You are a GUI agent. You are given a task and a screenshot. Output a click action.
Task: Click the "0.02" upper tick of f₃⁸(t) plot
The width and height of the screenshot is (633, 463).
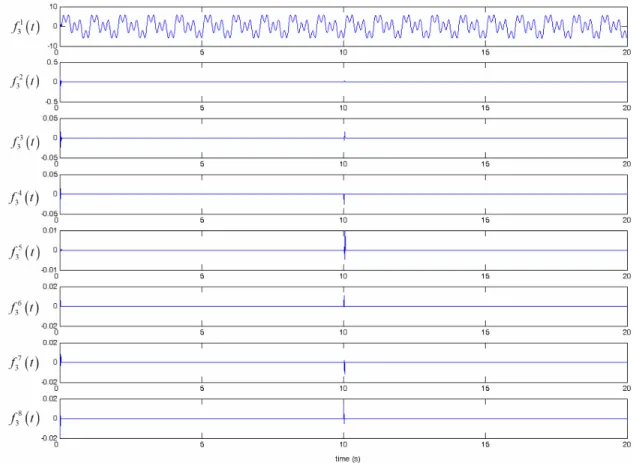51,399
